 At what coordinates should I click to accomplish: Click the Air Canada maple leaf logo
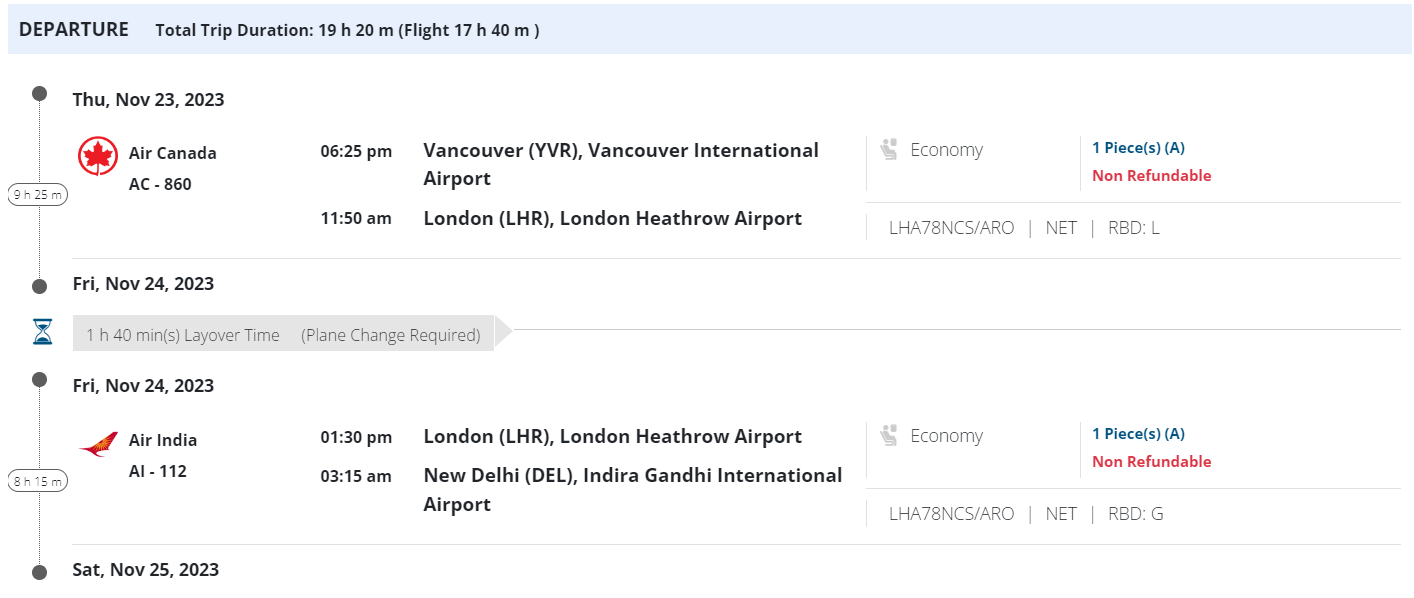(98, 156)
